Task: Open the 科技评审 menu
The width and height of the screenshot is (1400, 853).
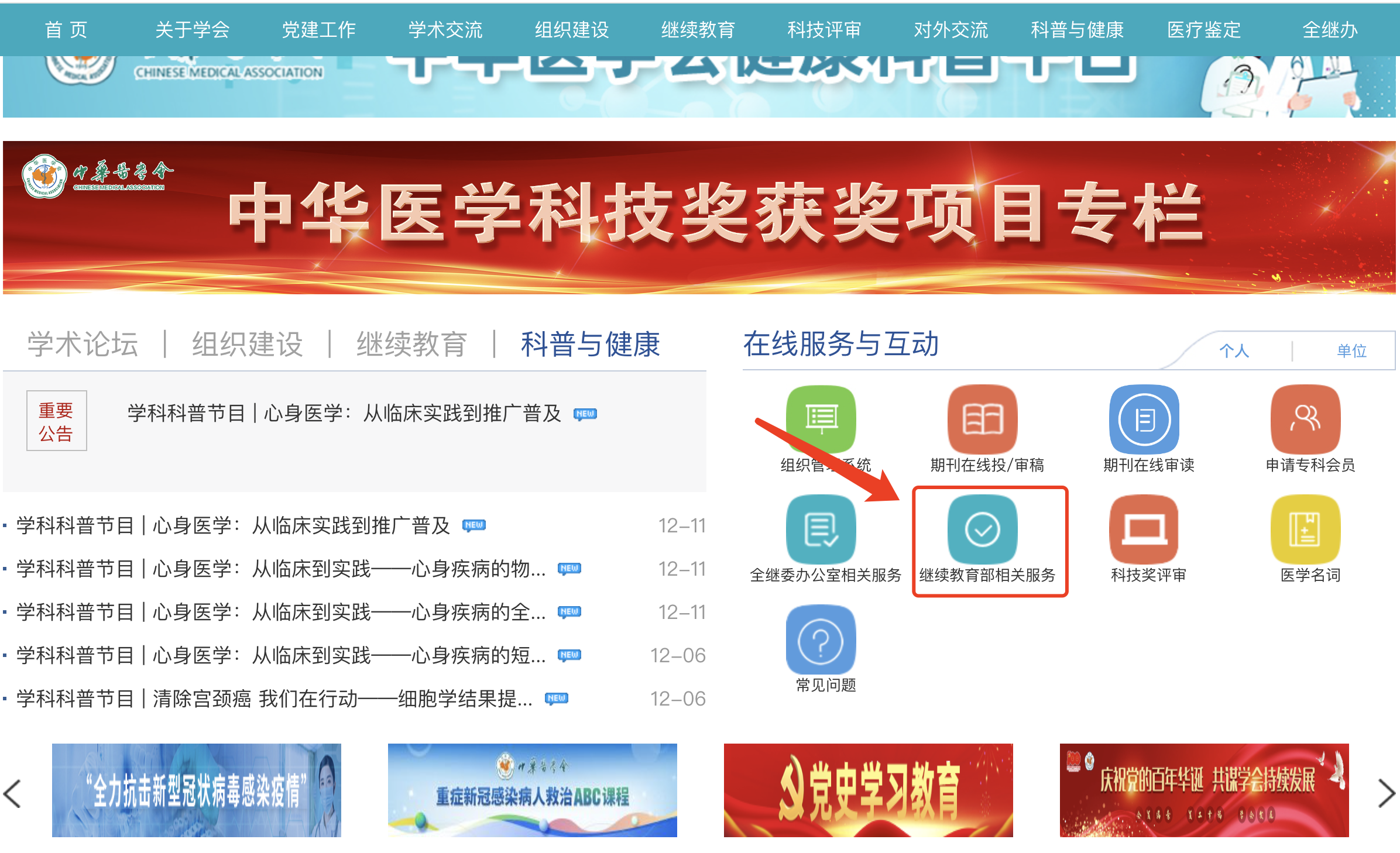Action: pyautogui.click(x=824, y=29)
